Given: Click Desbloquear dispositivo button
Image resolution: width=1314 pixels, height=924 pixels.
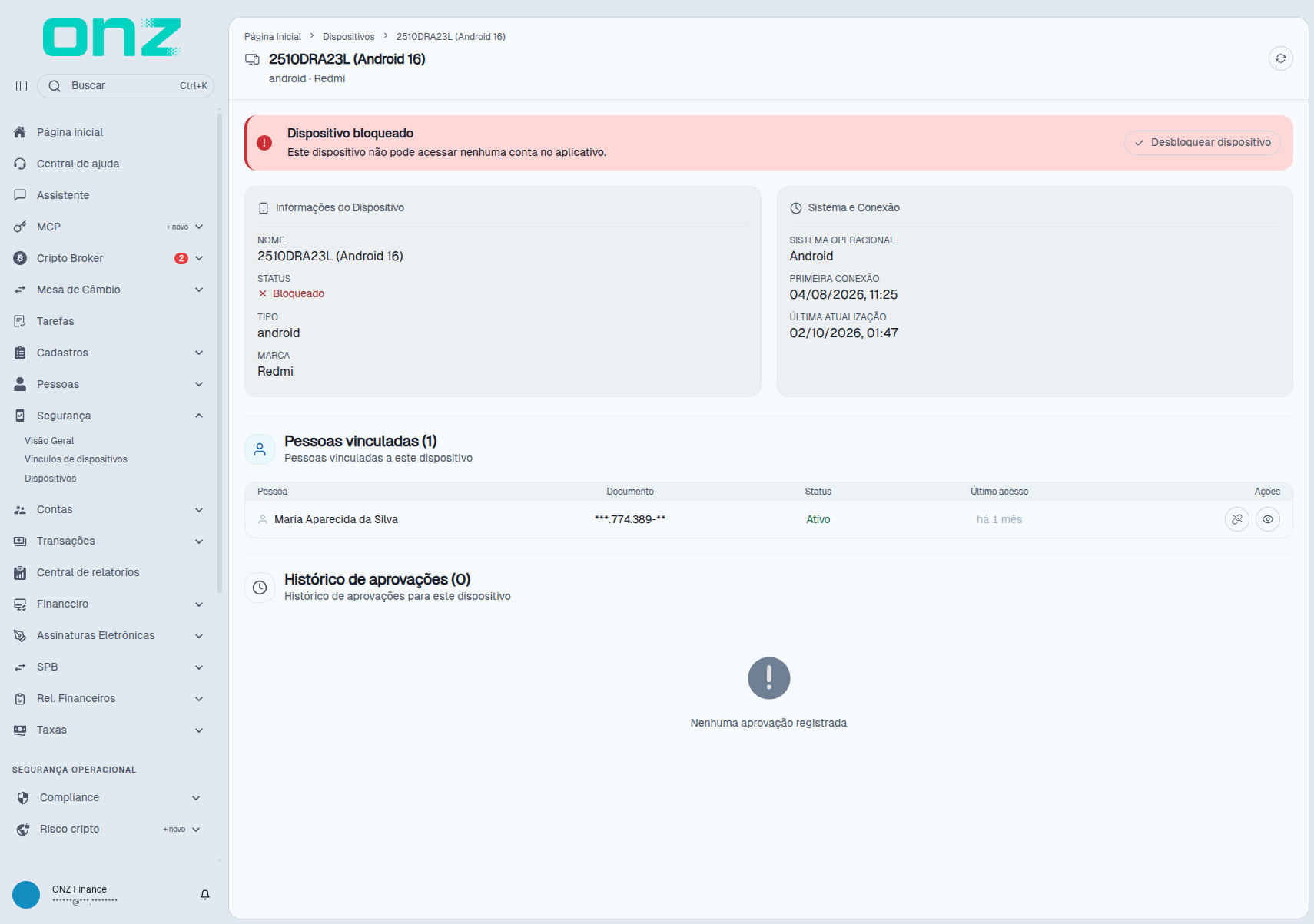Looking at the screenshot, I should click(x=1203, y=143).
